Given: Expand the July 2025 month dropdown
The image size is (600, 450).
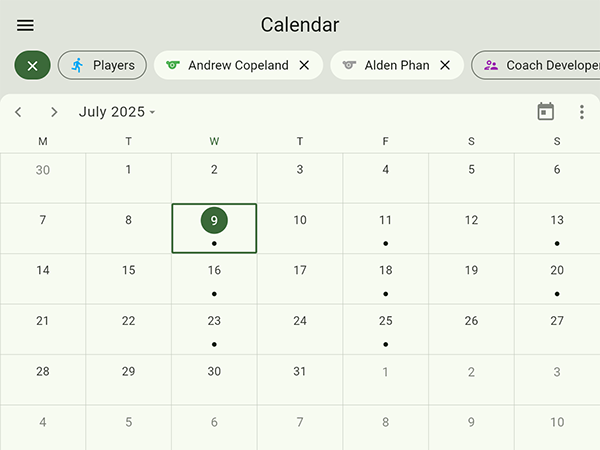Looking at the screenshot, I should click(x=117, y=112).
